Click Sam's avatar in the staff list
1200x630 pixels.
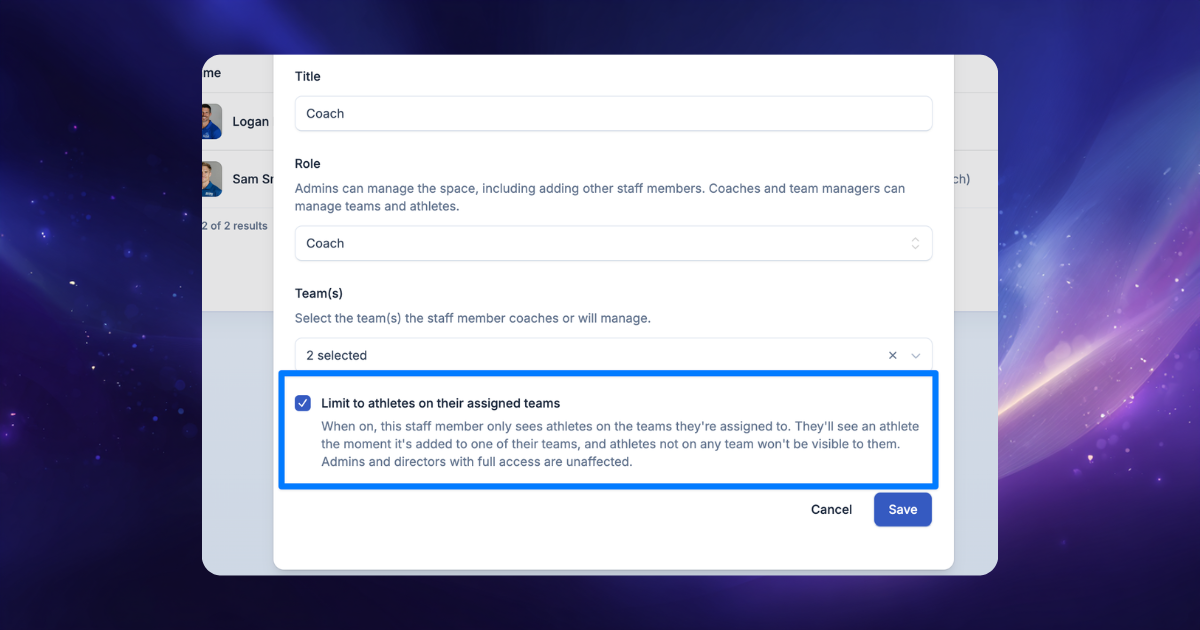211,179
